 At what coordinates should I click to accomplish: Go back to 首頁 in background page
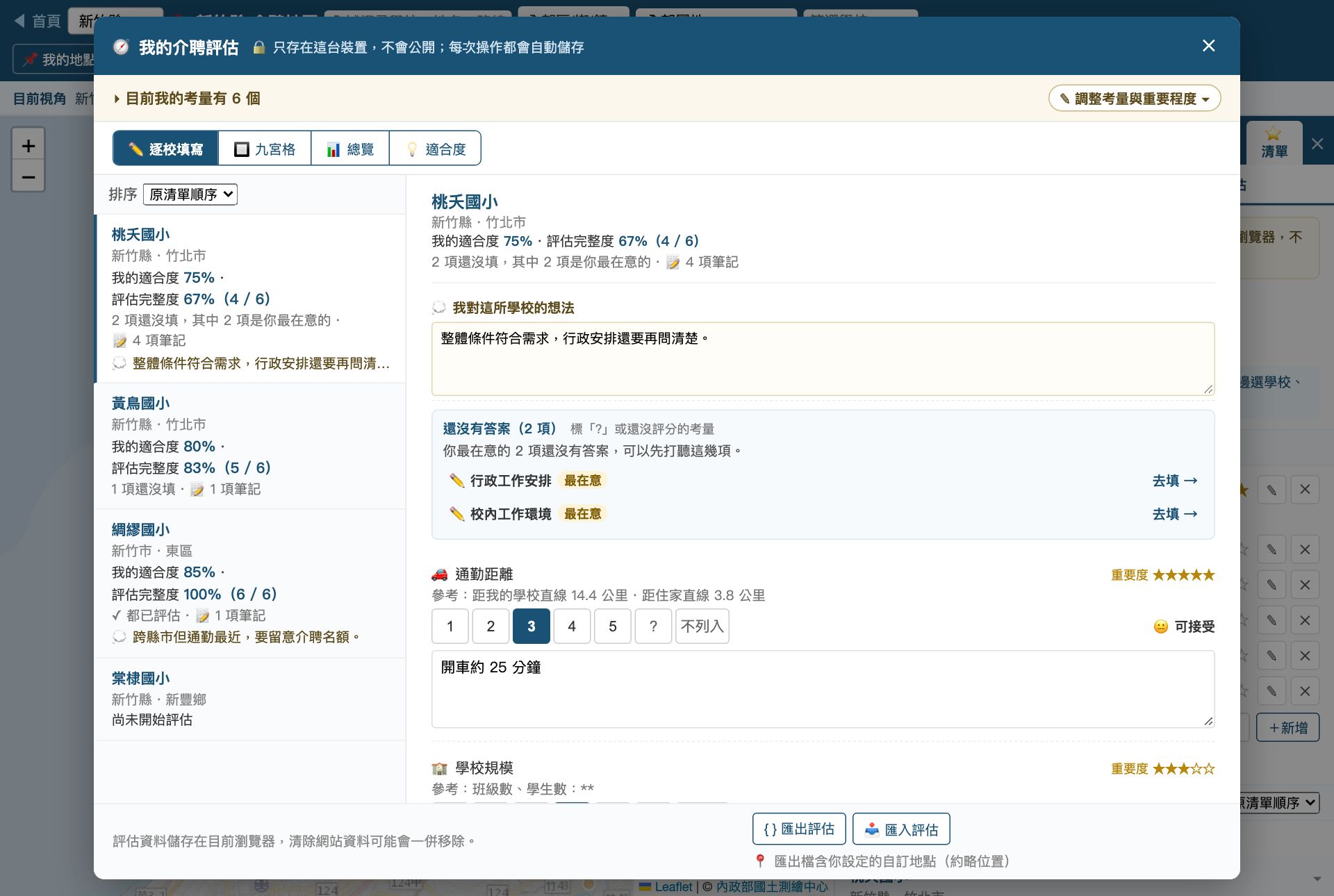38,21
